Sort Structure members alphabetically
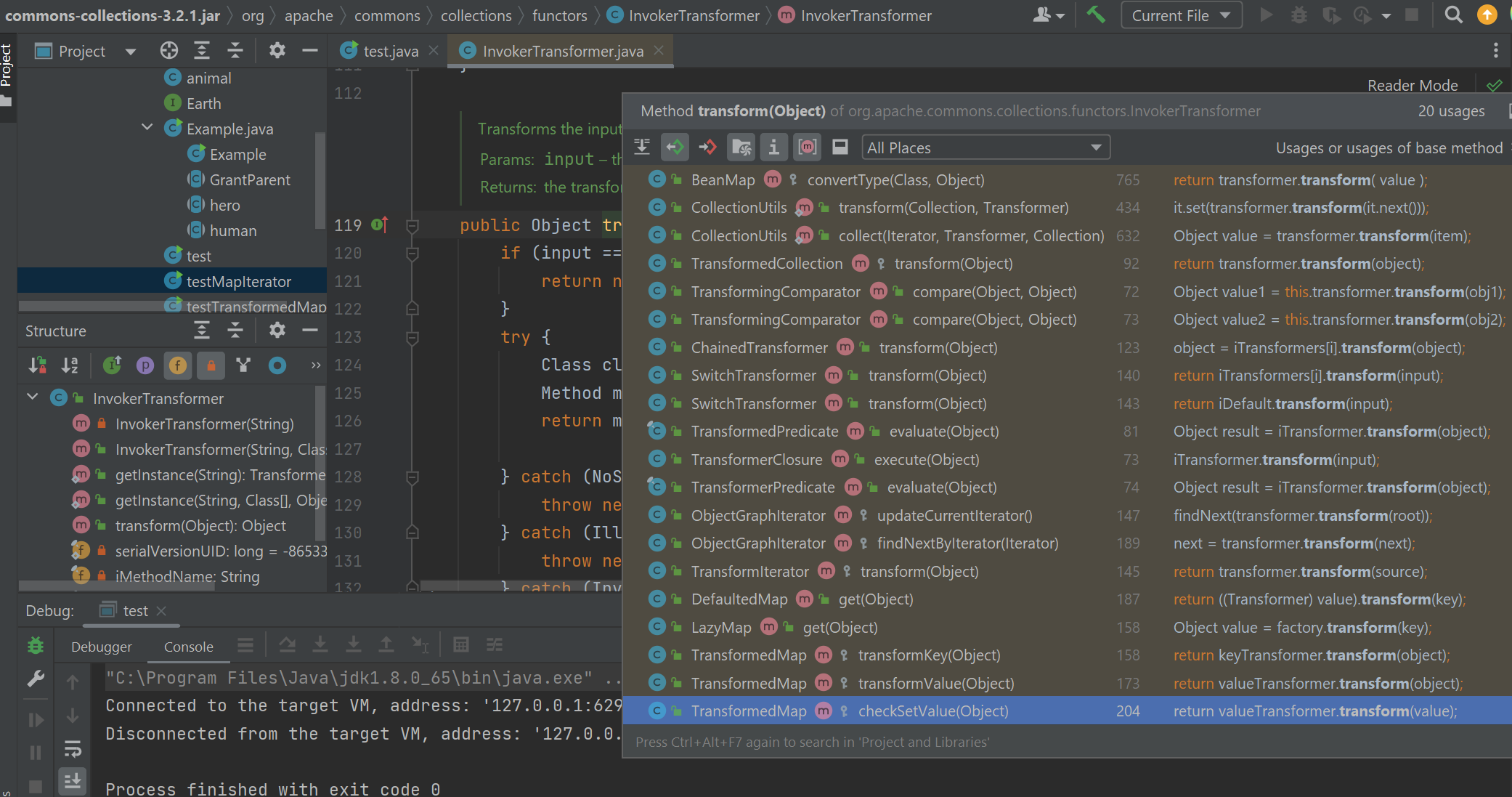The width and height of the screenshot is (1512, 797). tap(70, 365)
